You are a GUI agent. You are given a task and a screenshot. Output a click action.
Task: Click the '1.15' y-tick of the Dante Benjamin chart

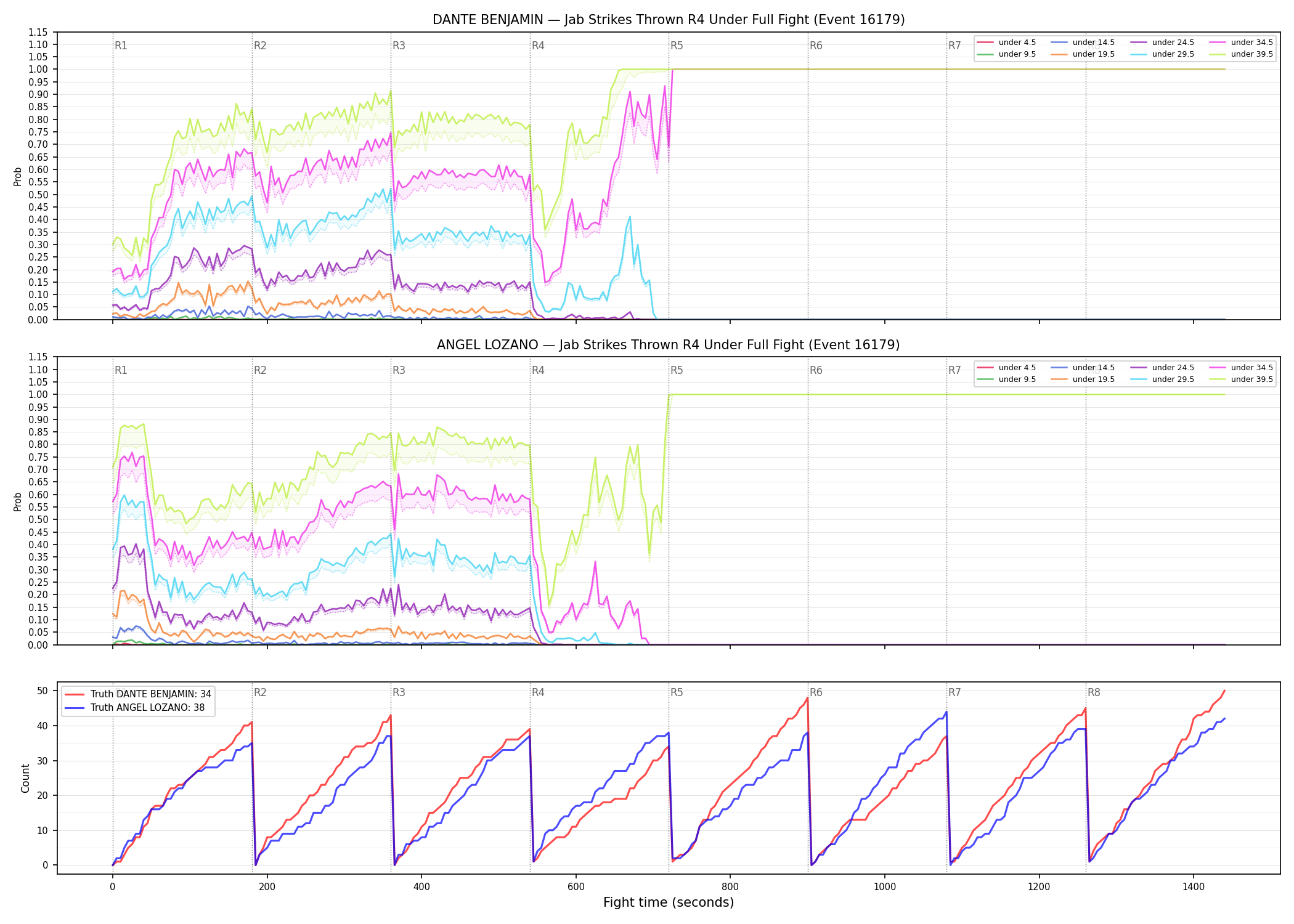[38, 32]
